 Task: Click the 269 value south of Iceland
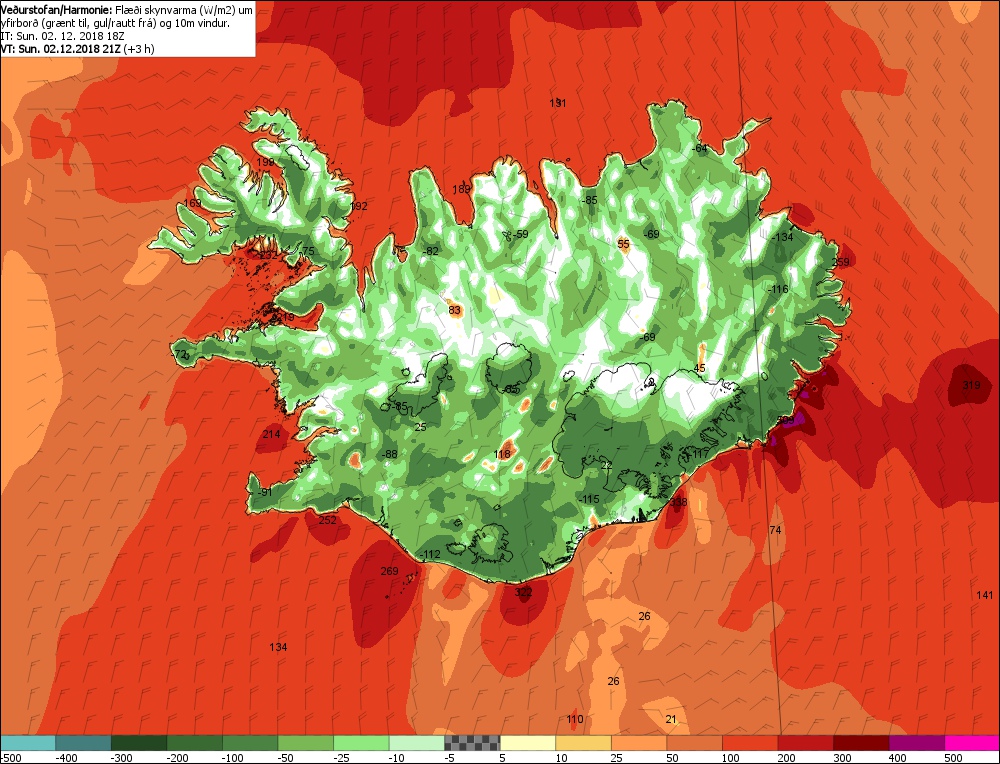pos(390,571)
